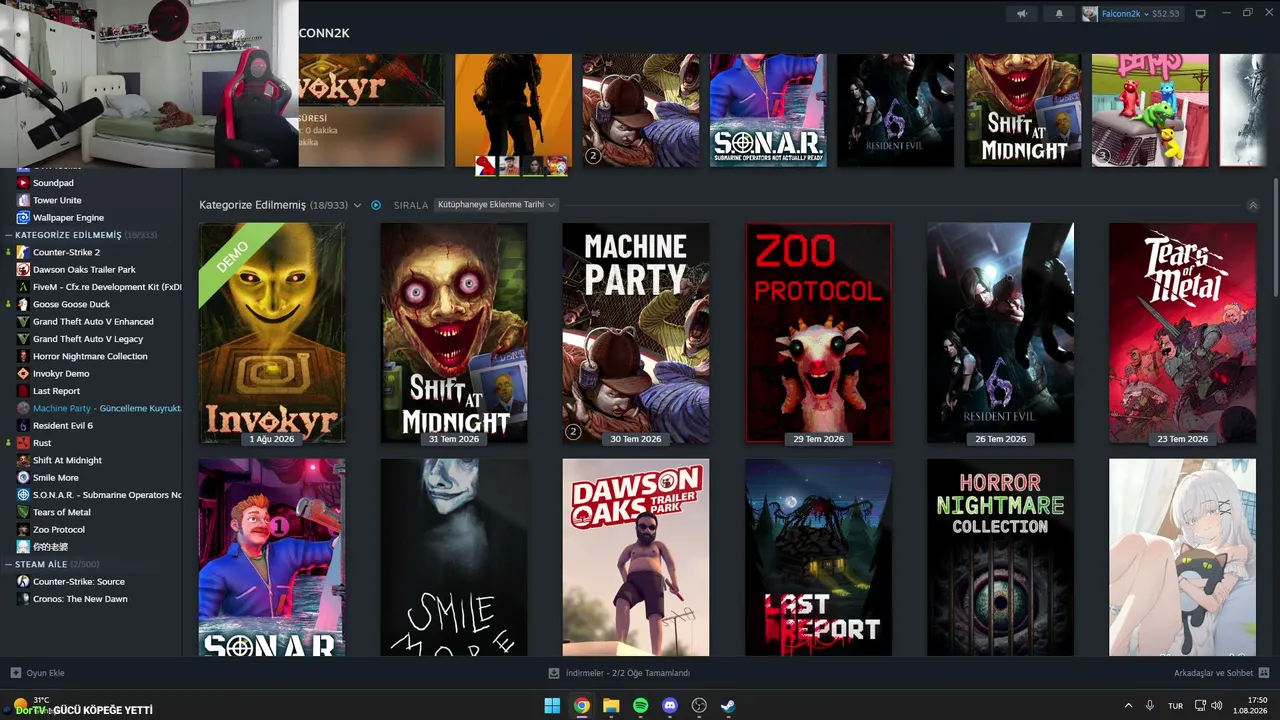
Task: Click the Grand Theft Auto V Enhanced icon
Action: (x=23, y=321)
